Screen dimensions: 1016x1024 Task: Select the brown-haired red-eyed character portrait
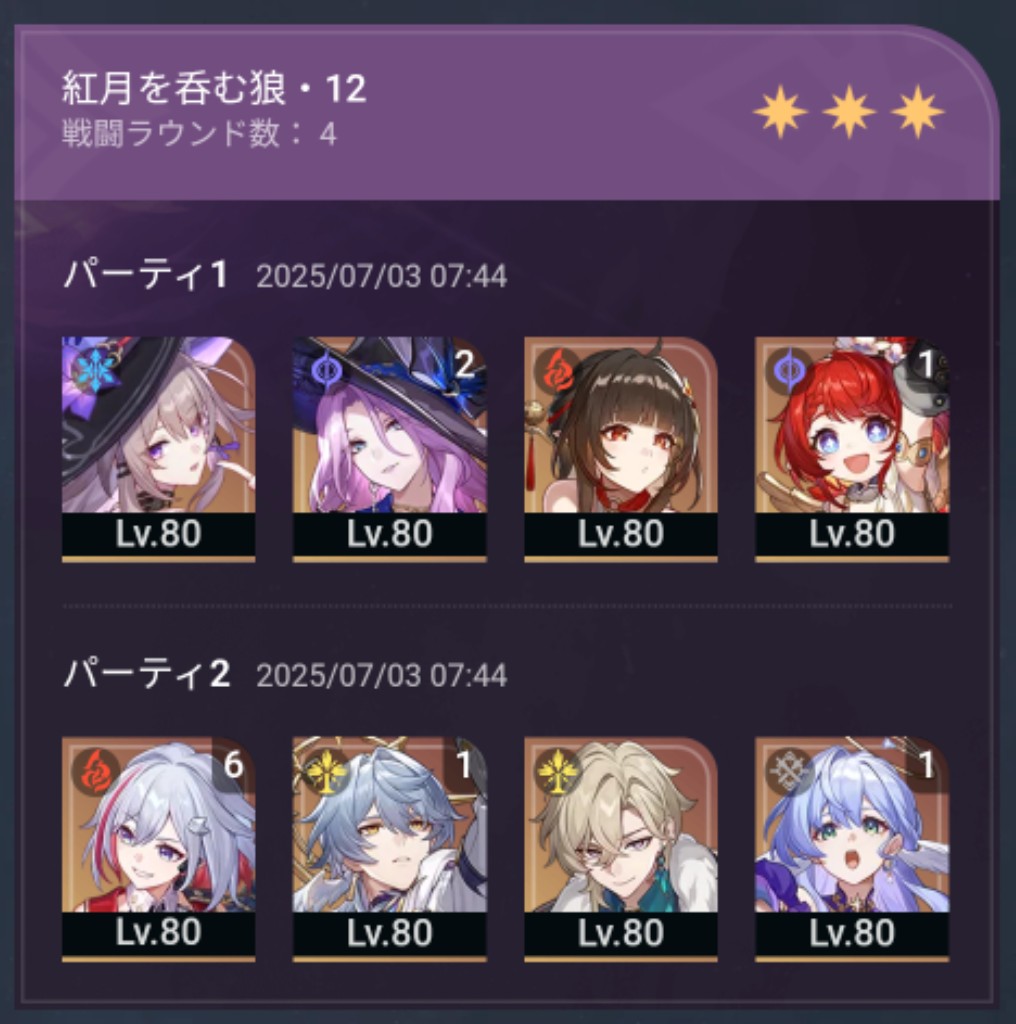pyautogui.click(x=621, y=449)
